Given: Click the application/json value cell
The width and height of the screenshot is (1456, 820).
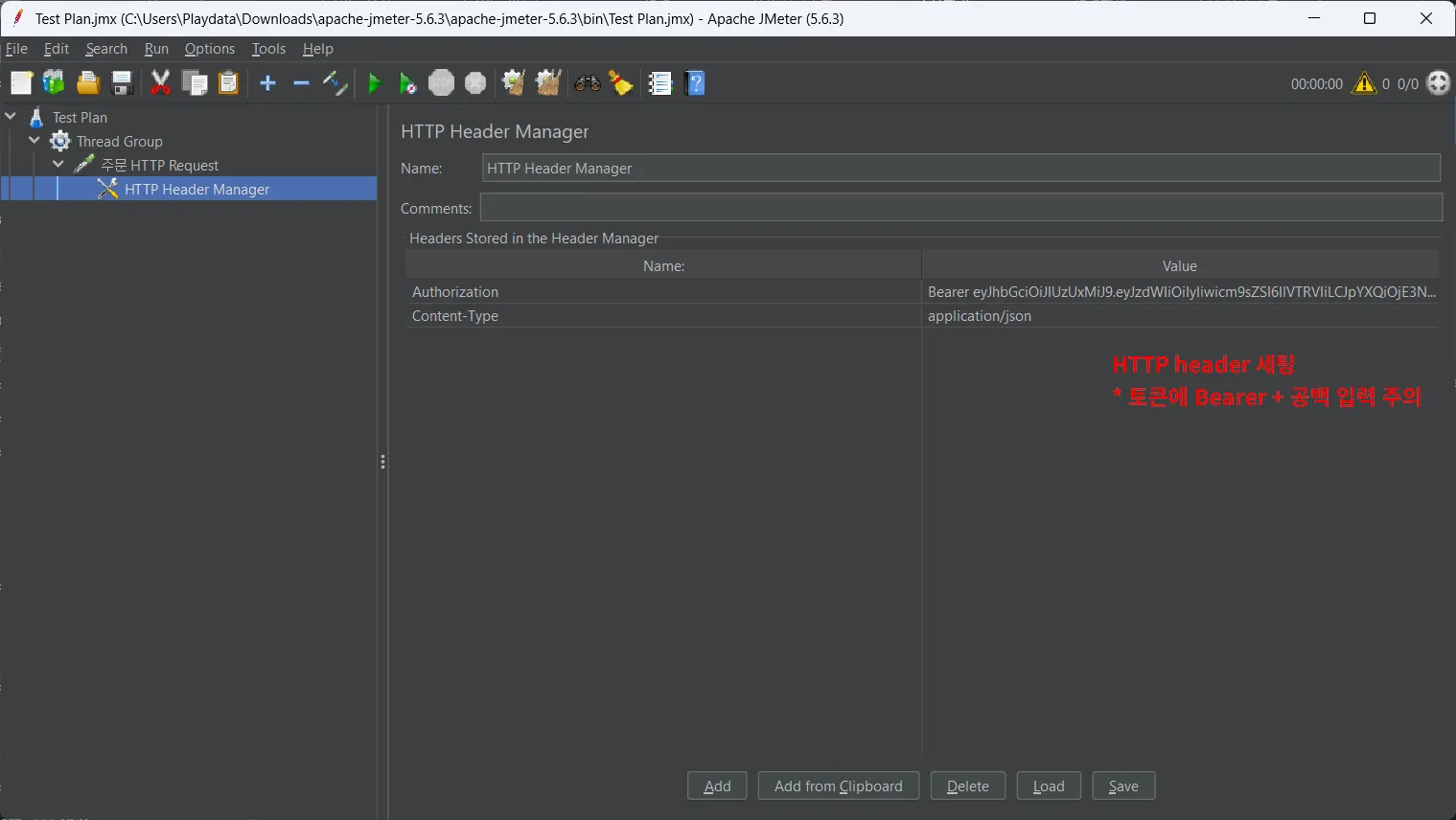Looking at the screenshot, I should coord(1181,315).
